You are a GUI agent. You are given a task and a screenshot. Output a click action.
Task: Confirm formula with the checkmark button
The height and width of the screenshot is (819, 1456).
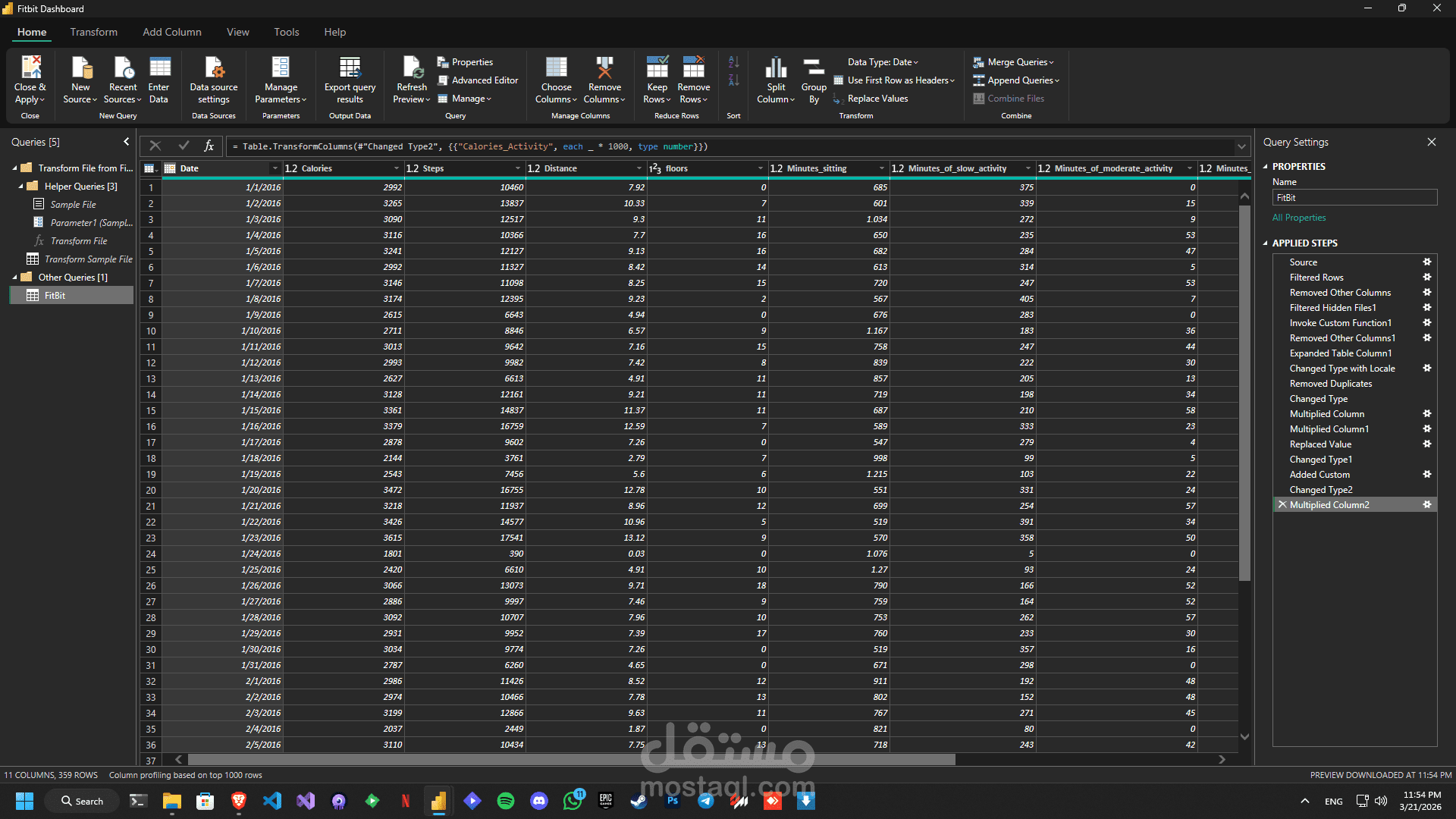point(184,146)
